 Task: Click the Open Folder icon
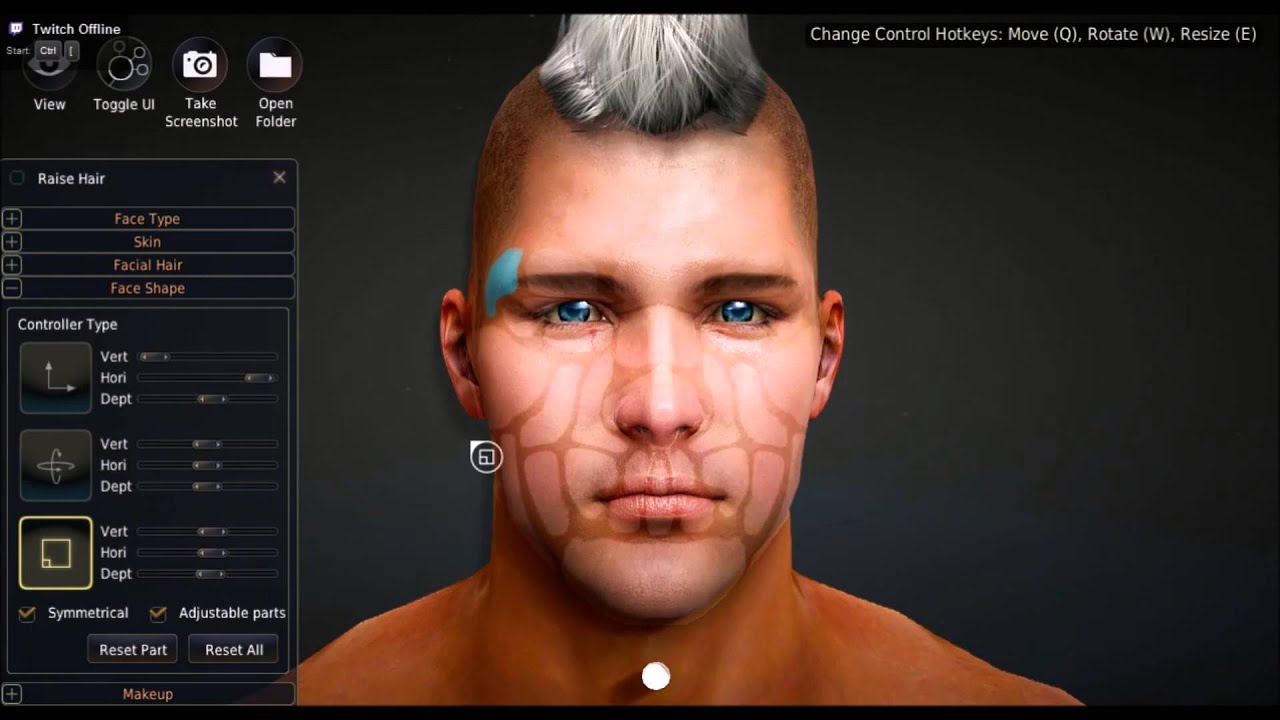[275, 65]
